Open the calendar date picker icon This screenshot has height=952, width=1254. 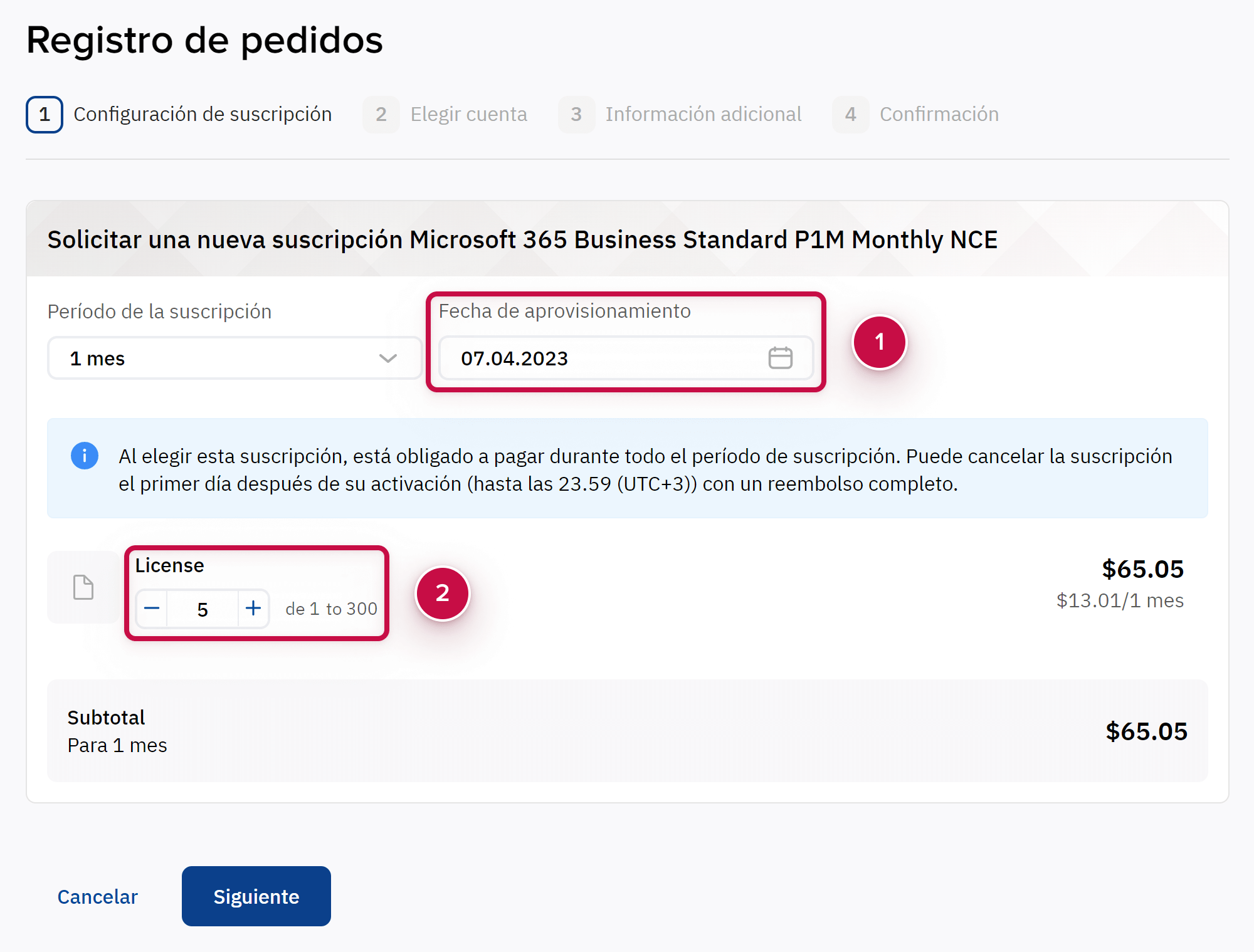click(780, 358)
